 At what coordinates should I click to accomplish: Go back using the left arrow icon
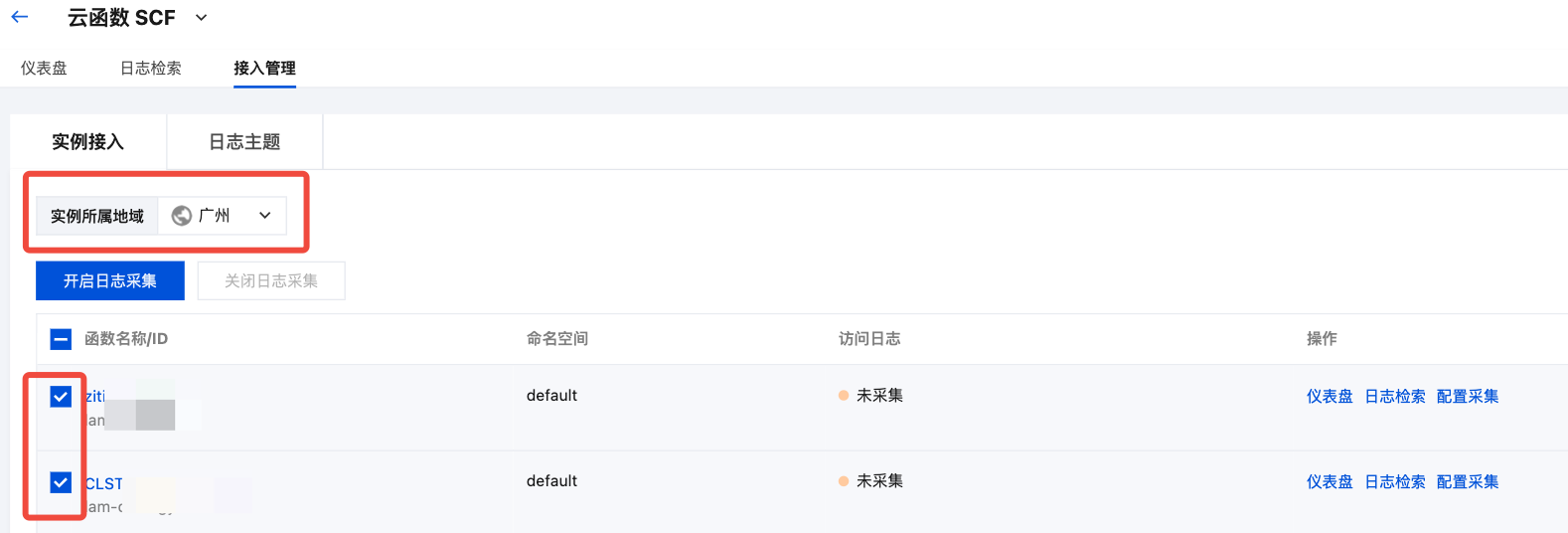(x=19, y=17)
